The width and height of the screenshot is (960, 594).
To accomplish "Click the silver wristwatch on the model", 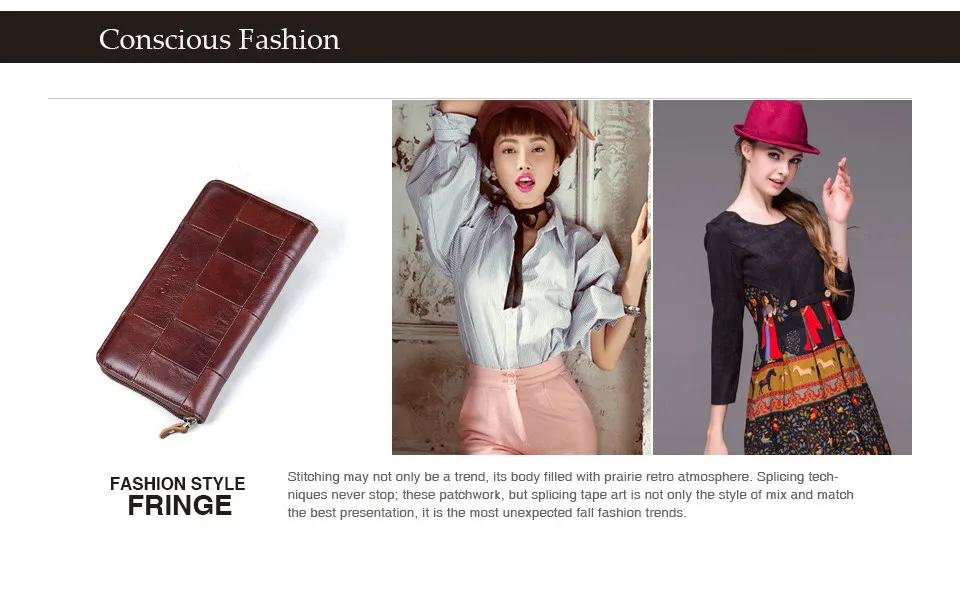I will point(632,311).
